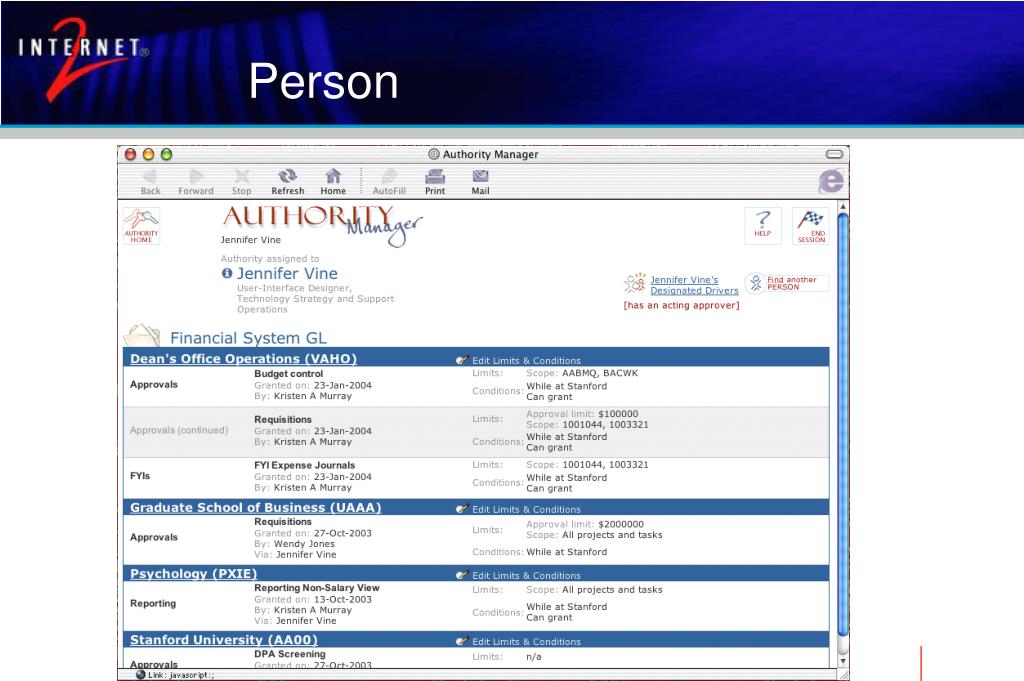Click the "Authority Manager" window title
The image size is (1024, 681).
pyautogui.click(x=490, y=154)
